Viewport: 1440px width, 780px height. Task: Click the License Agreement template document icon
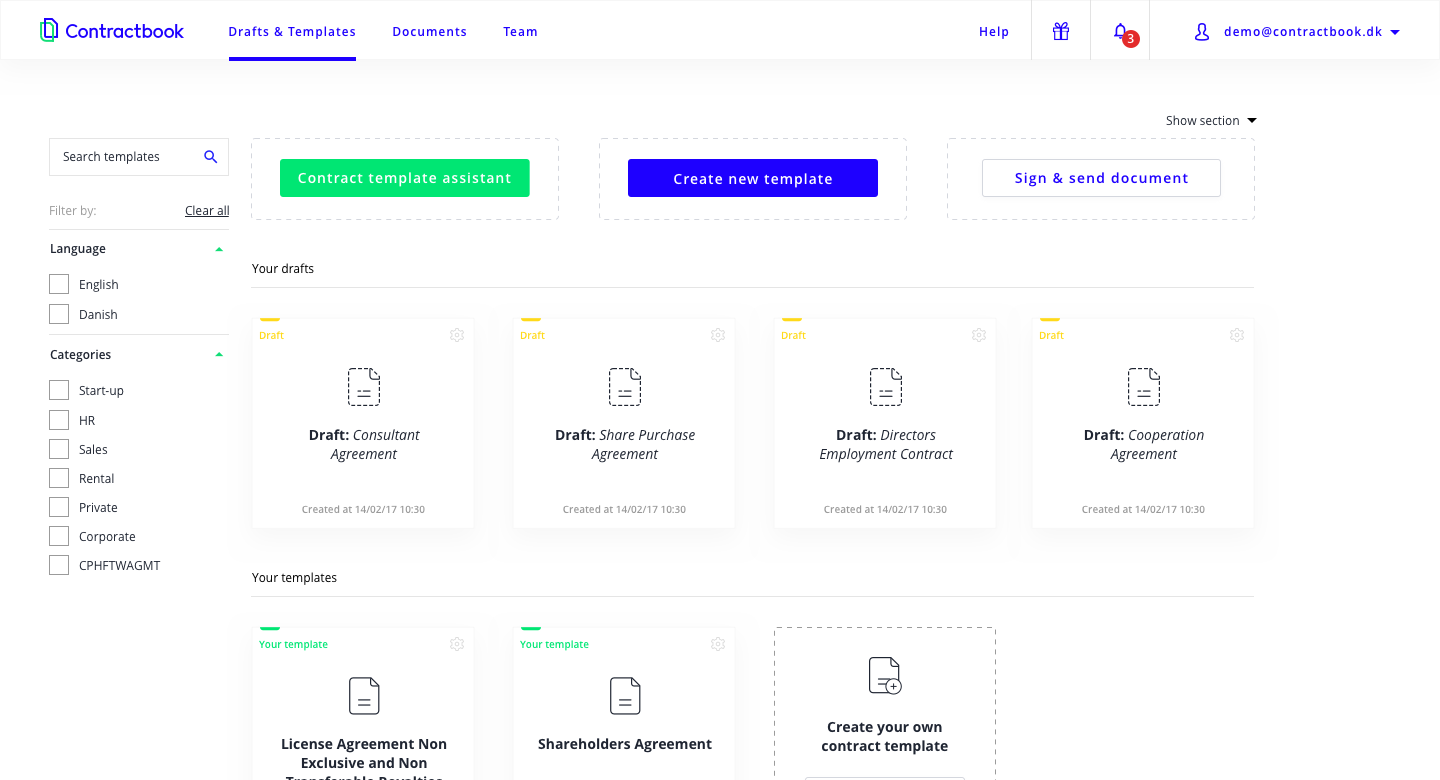pos(364,695)
